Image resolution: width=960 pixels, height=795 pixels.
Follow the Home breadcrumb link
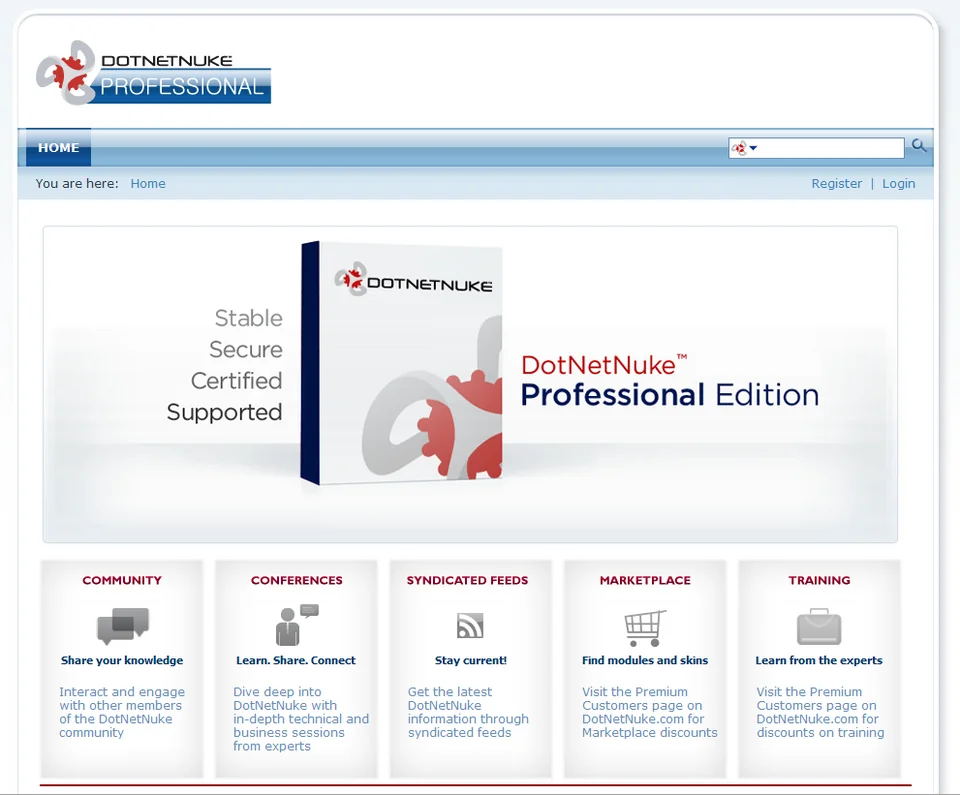pos(148,184)
